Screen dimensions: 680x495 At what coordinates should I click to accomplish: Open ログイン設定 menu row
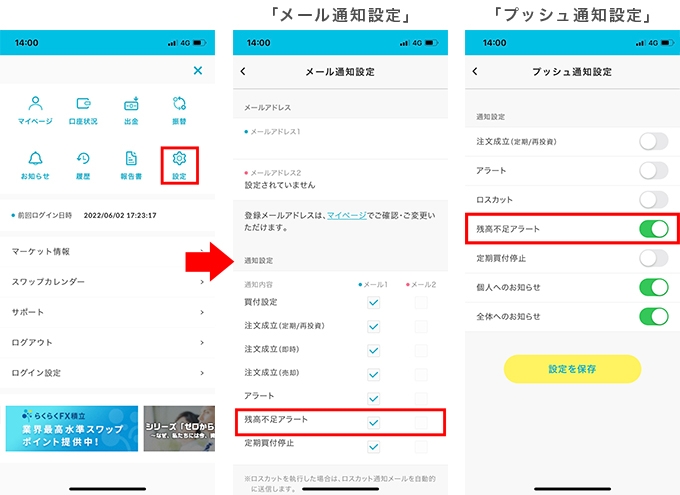[x=107, y=372]
